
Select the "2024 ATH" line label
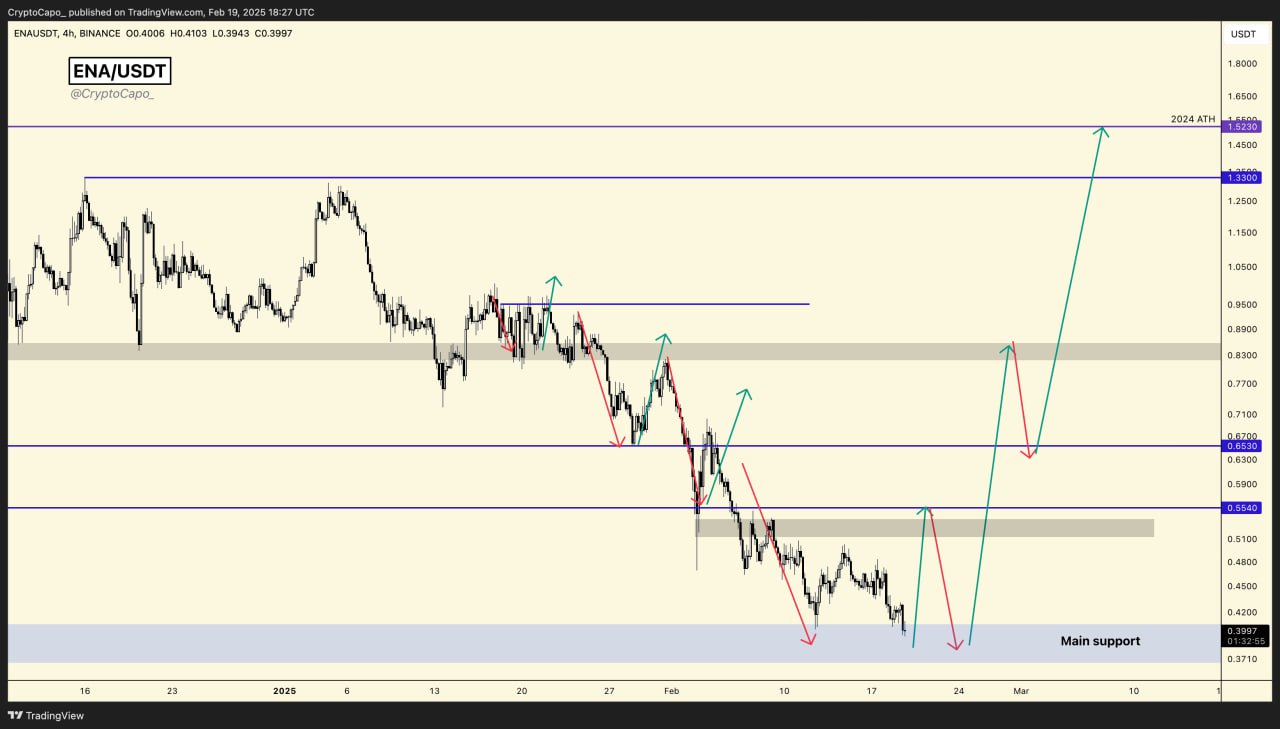(x=1192, y=119)
